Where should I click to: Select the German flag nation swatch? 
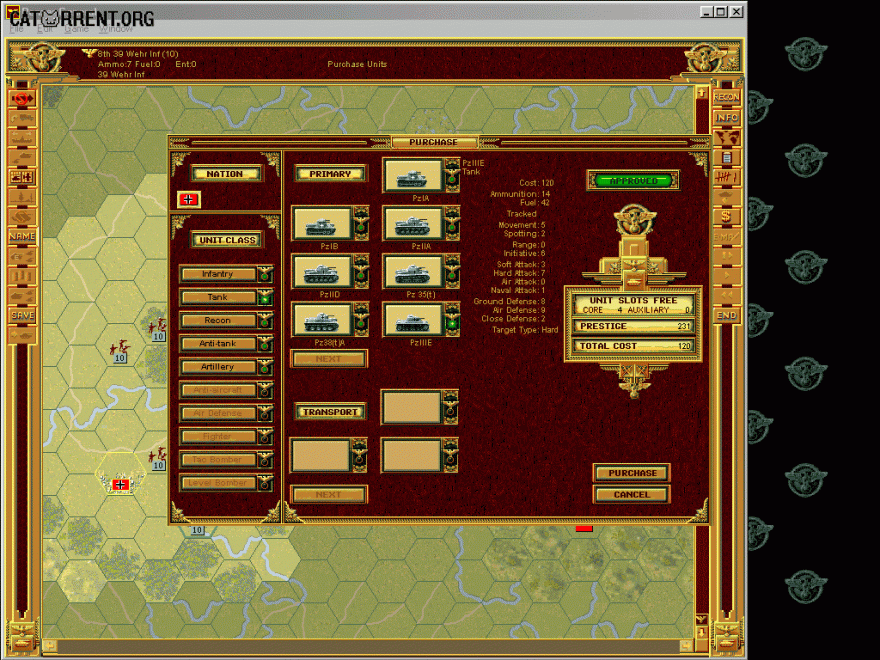pyautogui.click(x=189, y=199)
